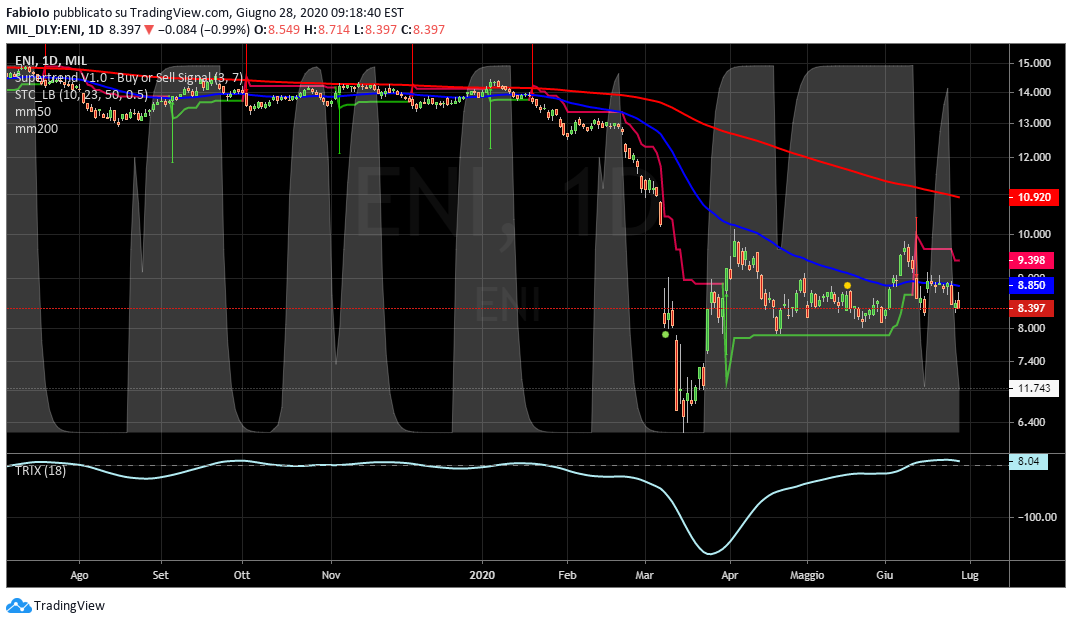Open the TradingView text link
Viewport: 1072px width, 624px height.
(69, 606)
